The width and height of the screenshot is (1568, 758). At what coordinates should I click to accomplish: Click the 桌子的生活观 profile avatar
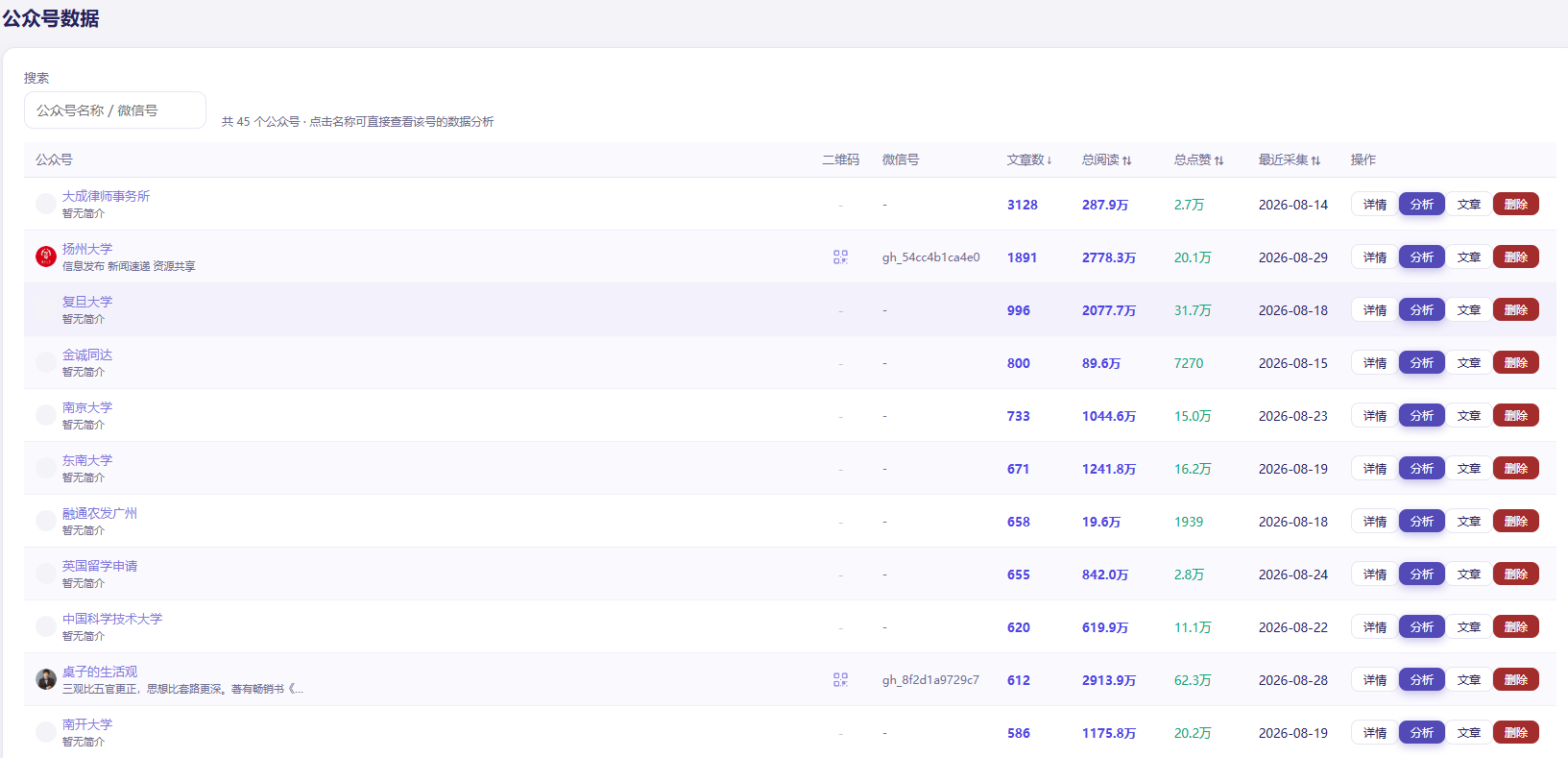click(45, 679)
